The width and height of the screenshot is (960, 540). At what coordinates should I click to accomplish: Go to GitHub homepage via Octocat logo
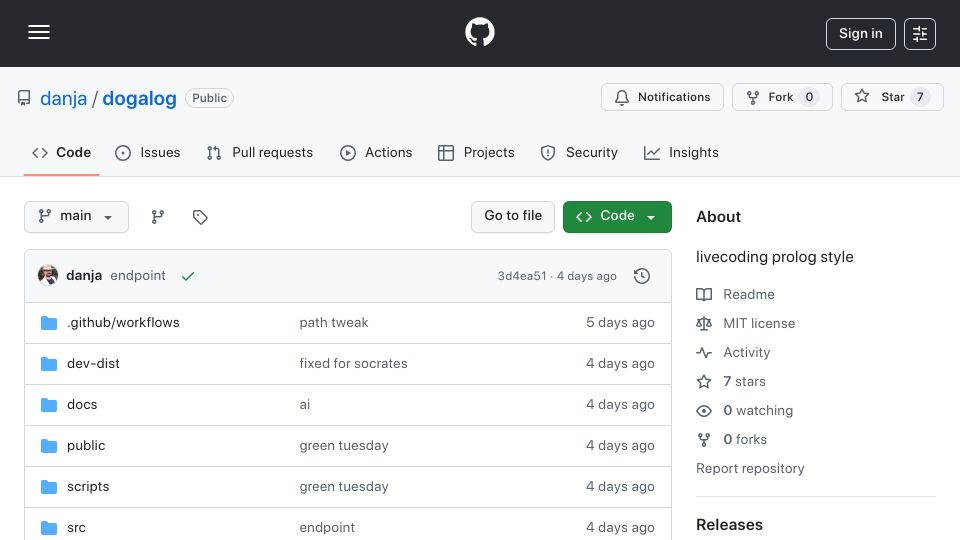pyautogui.click(x=479, y=32)
